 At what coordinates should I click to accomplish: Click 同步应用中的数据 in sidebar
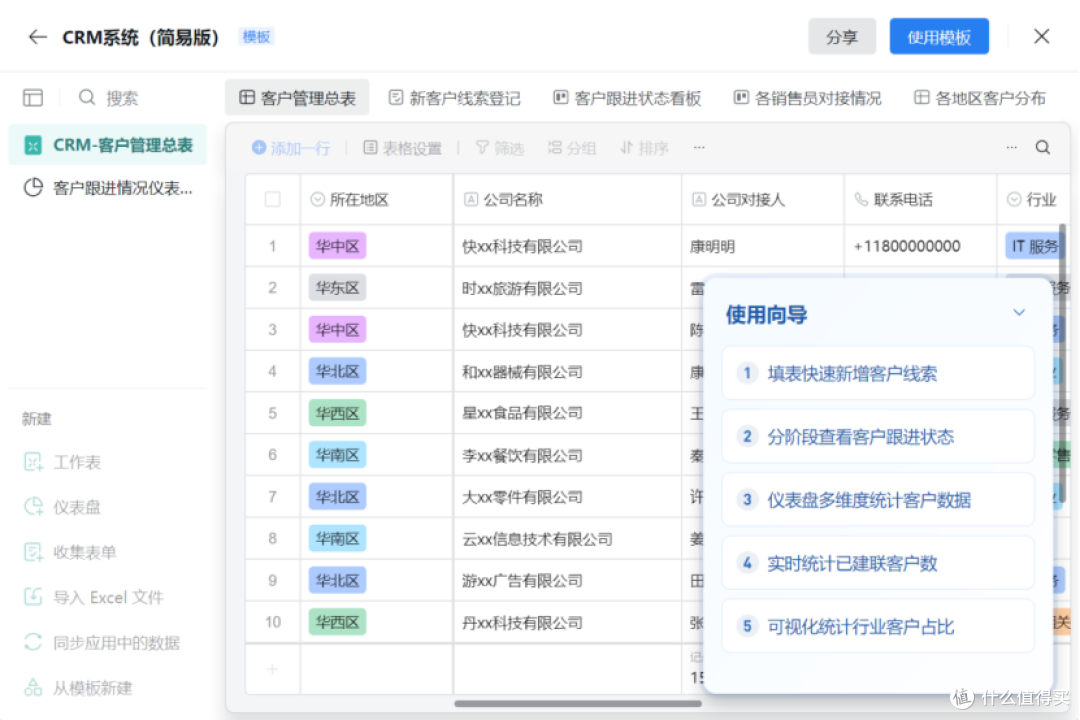[x=102, y=643]
